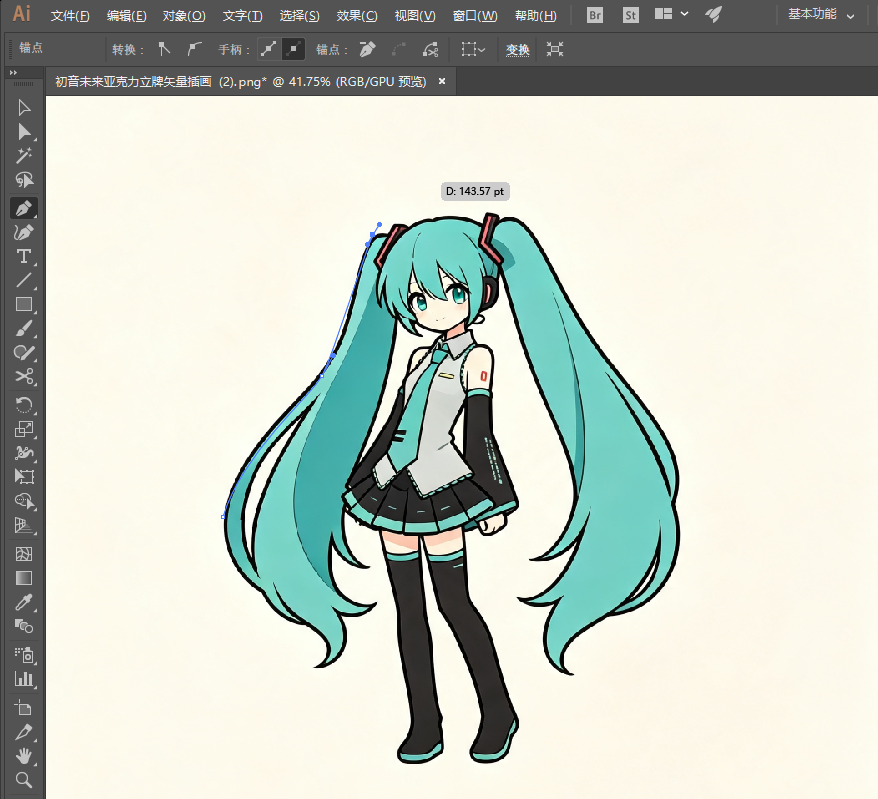Click remove selected anchor points icon
The width and height of the screenshot is (878, 799).
point(367,49)
